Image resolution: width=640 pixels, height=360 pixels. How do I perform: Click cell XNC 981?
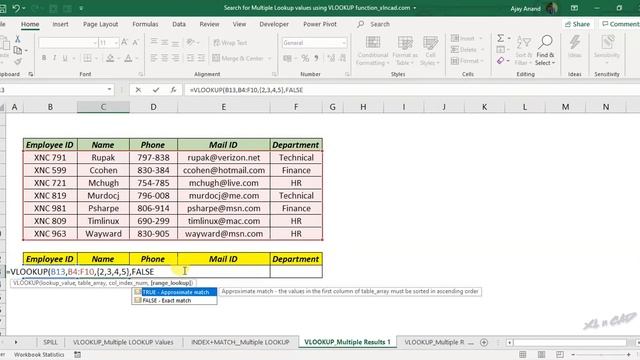50,208
